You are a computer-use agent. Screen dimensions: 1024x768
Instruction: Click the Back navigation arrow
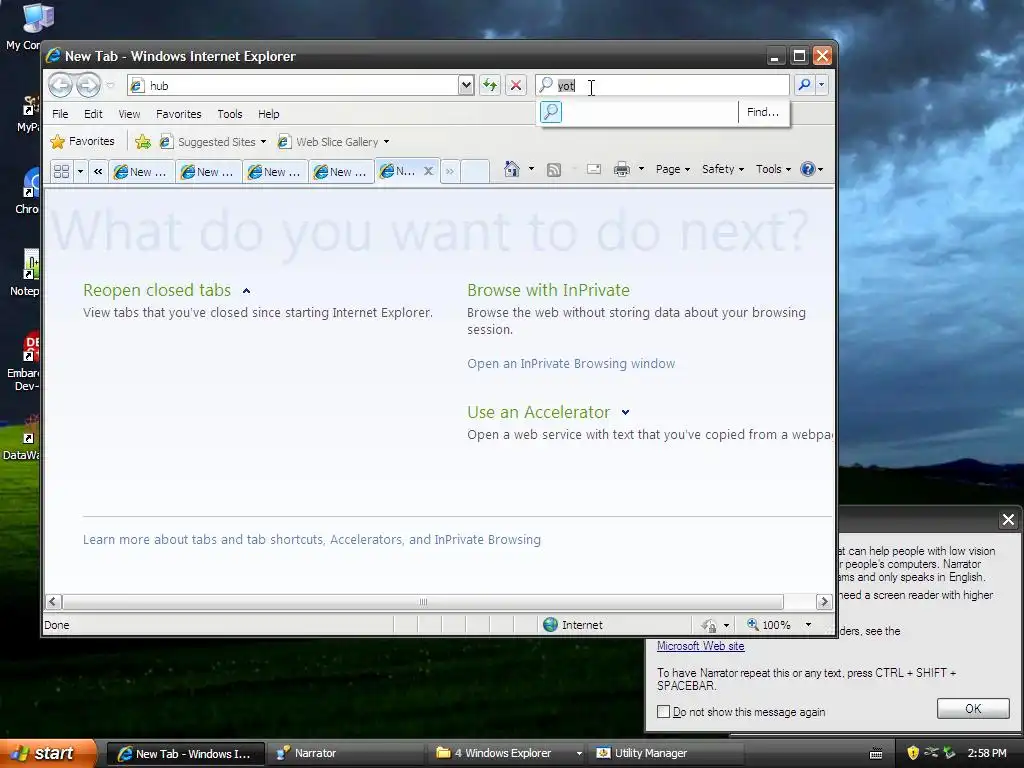(x=60, y=85)
